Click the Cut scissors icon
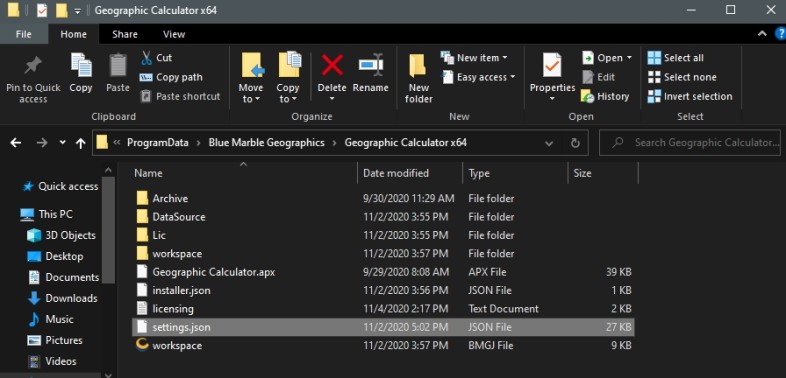786x378 pixels. [x=146, y=58]
